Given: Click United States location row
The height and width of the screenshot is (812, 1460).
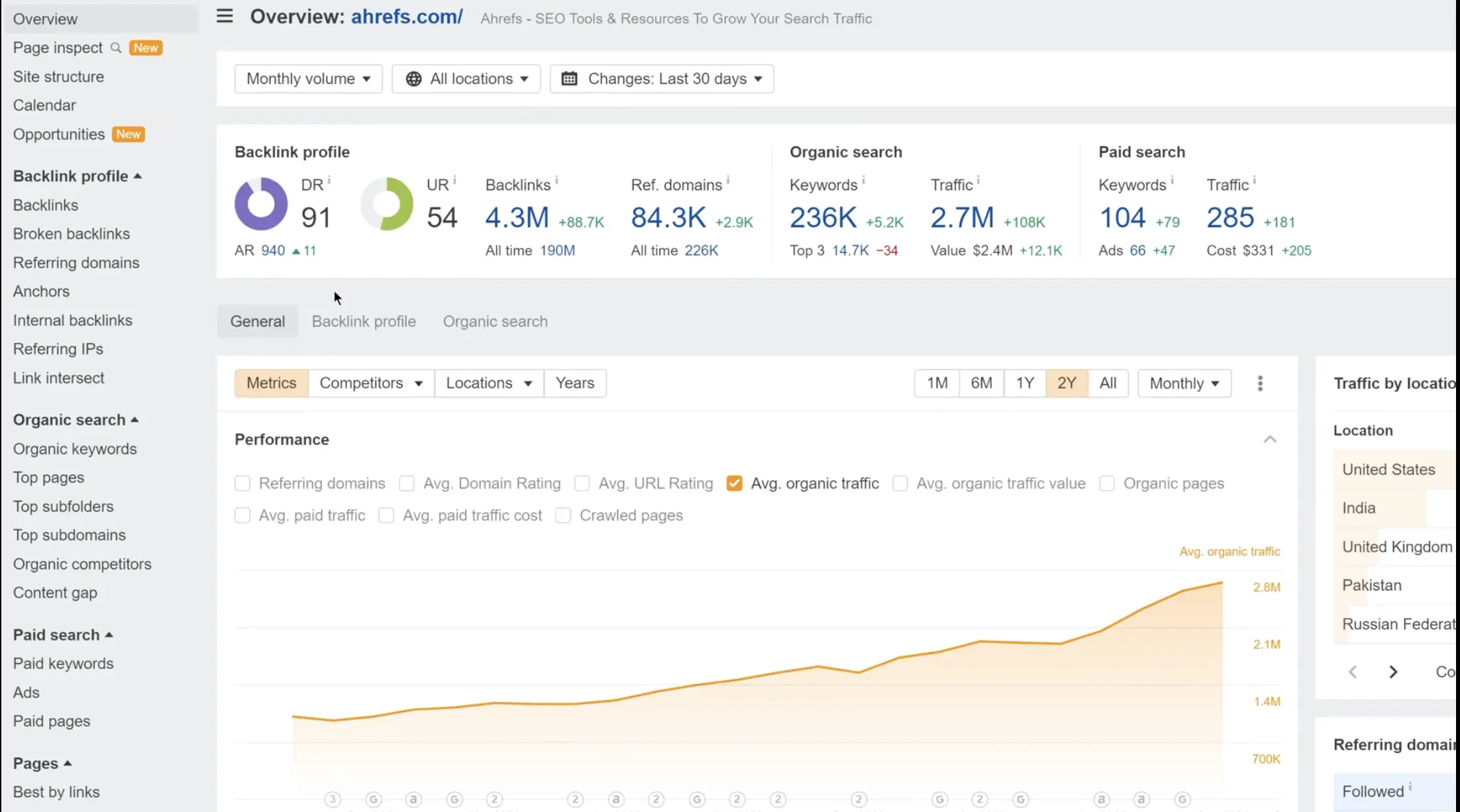Looking at the screenshot, I should 1394,470.
